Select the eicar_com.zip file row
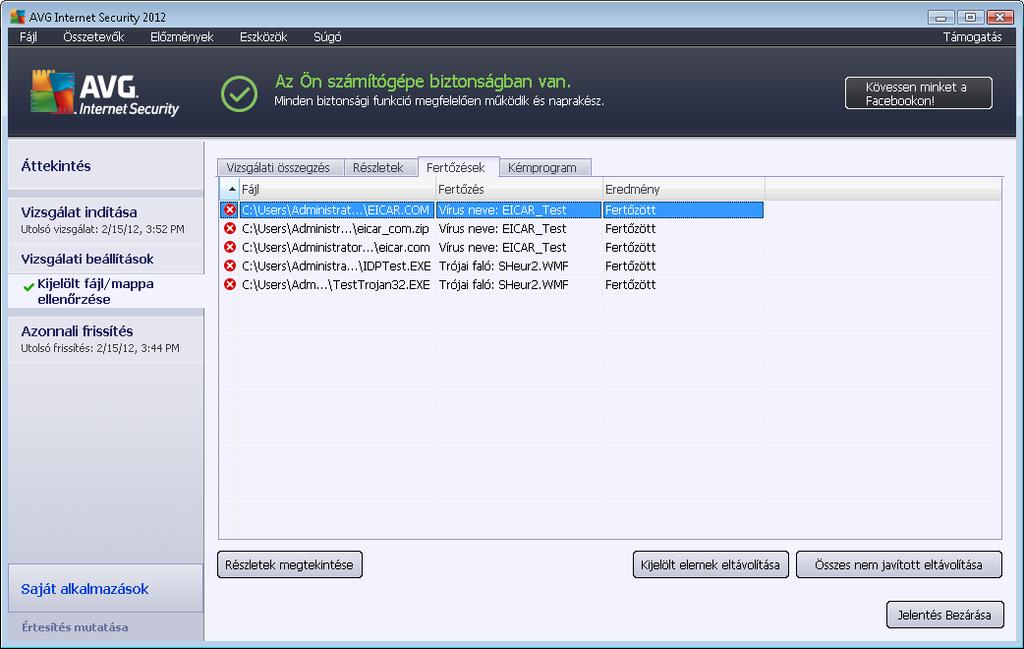 click(x=492, y=229)
